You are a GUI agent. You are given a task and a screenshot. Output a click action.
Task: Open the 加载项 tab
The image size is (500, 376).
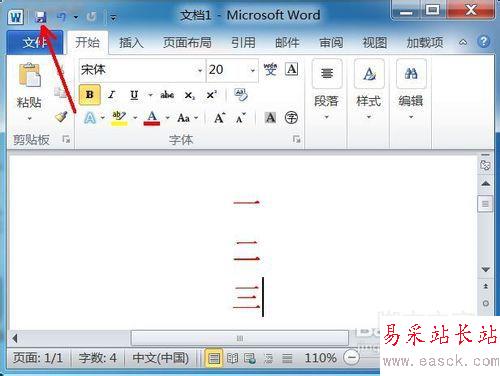click(425, 42)
